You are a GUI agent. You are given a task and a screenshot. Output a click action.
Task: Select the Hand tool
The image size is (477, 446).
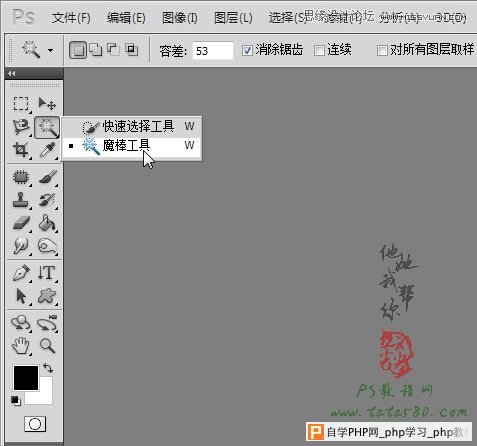(21, 346)
